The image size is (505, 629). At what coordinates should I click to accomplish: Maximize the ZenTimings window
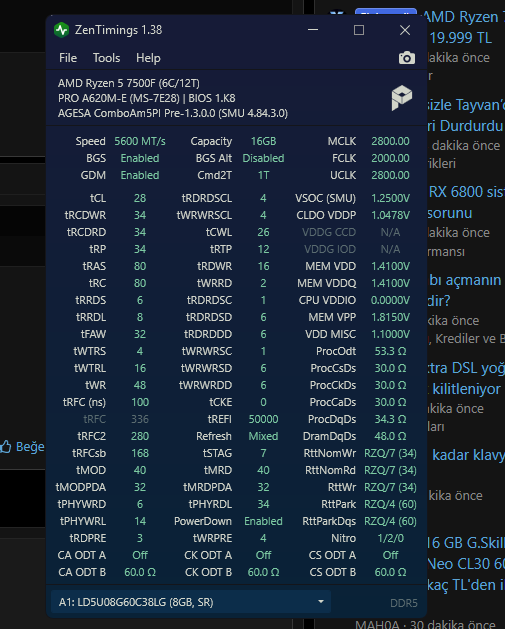pos(359,30)
